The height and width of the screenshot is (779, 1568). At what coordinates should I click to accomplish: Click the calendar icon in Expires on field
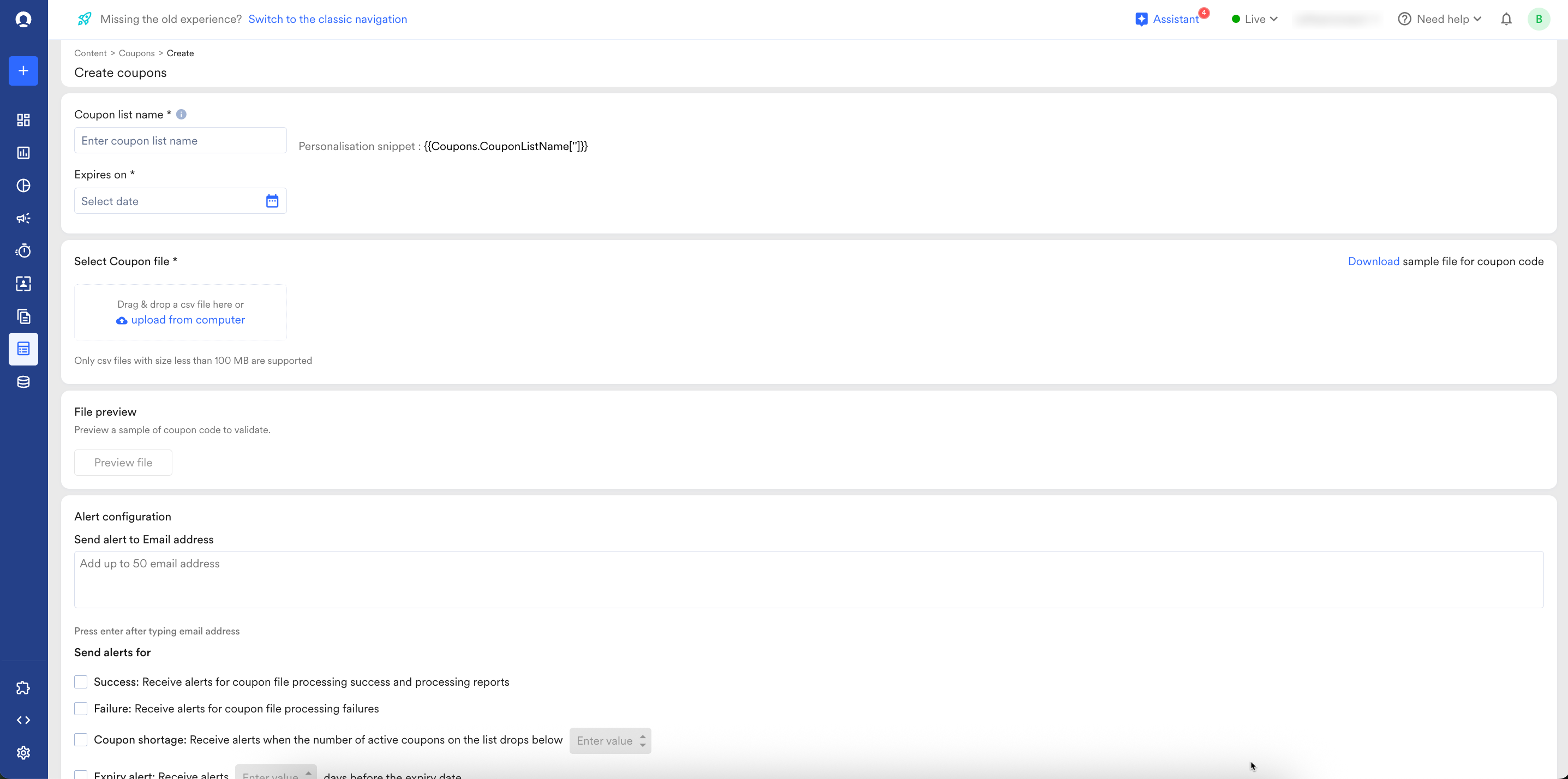click(272, 201)
